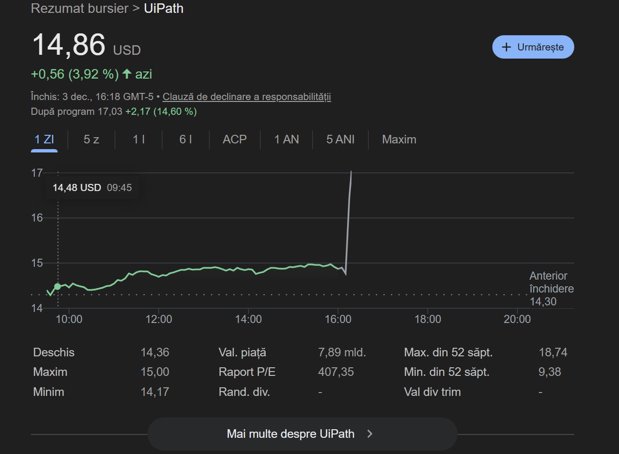619x454 pixels.
Task: Open the 6 l six-month range tab
Action: (x=186, y=140)
